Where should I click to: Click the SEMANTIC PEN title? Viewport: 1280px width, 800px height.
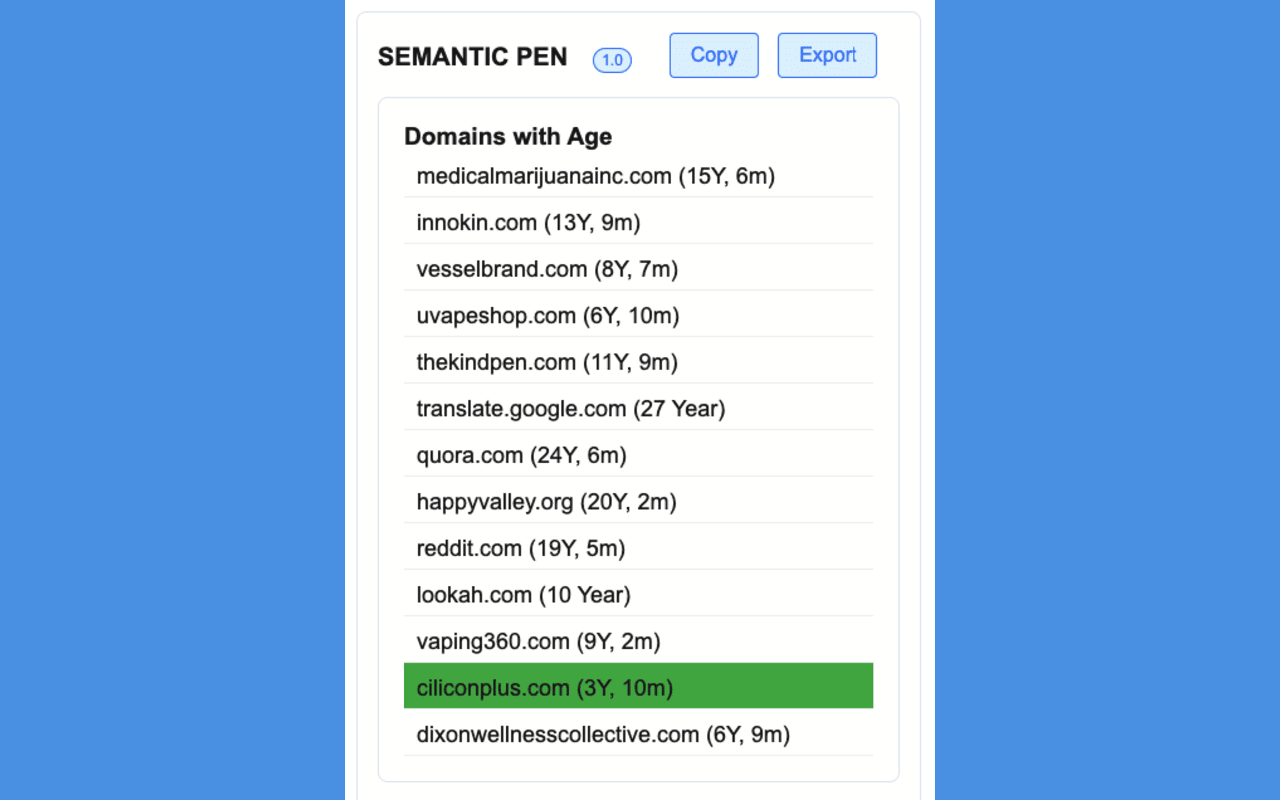click(472, 57)
